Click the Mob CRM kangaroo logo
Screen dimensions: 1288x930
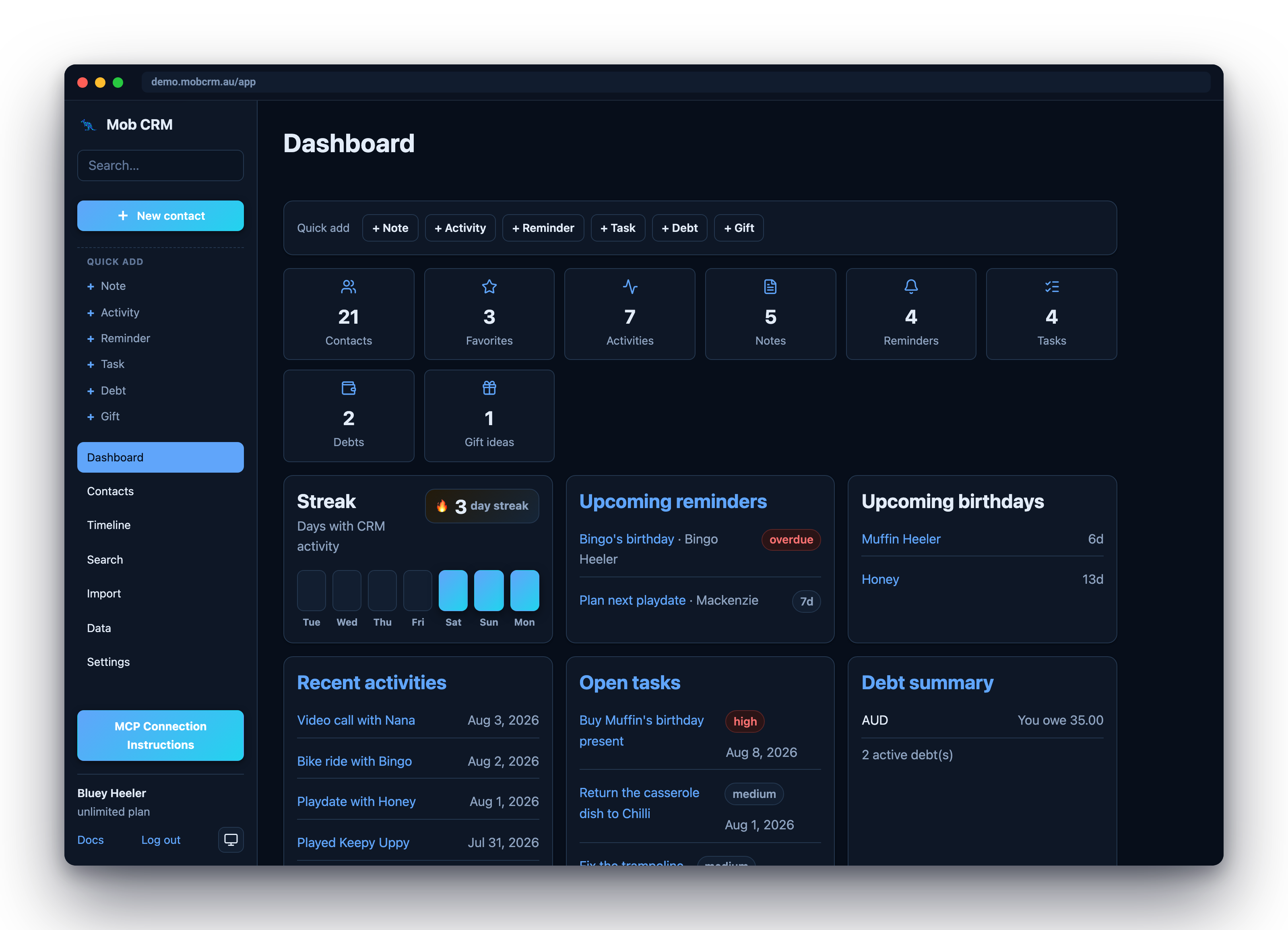click(x=89, y=124)
